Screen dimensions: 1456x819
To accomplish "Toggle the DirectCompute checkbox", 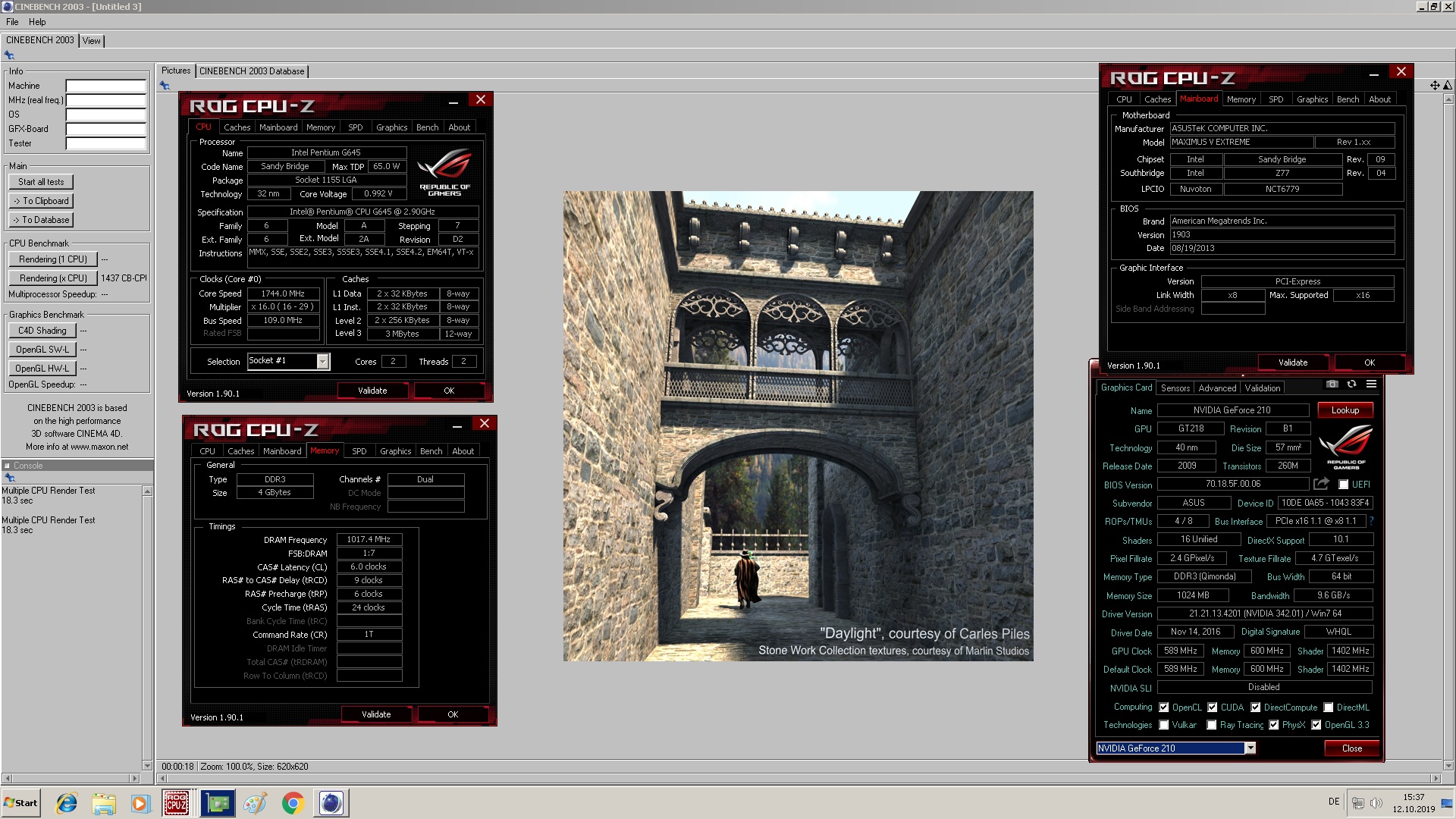I will pos(1256,708).
